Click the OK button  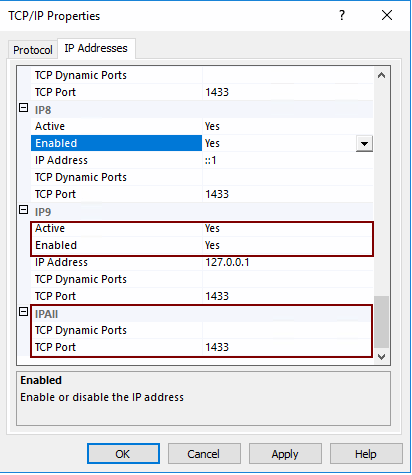click(123, 454)
